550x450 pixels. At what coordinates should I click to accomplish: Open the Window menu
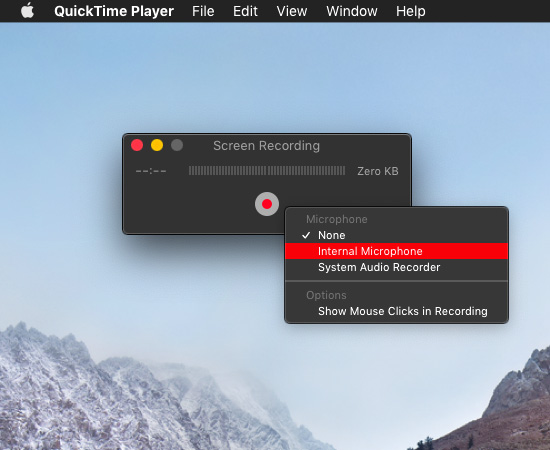tap(352, 11)
